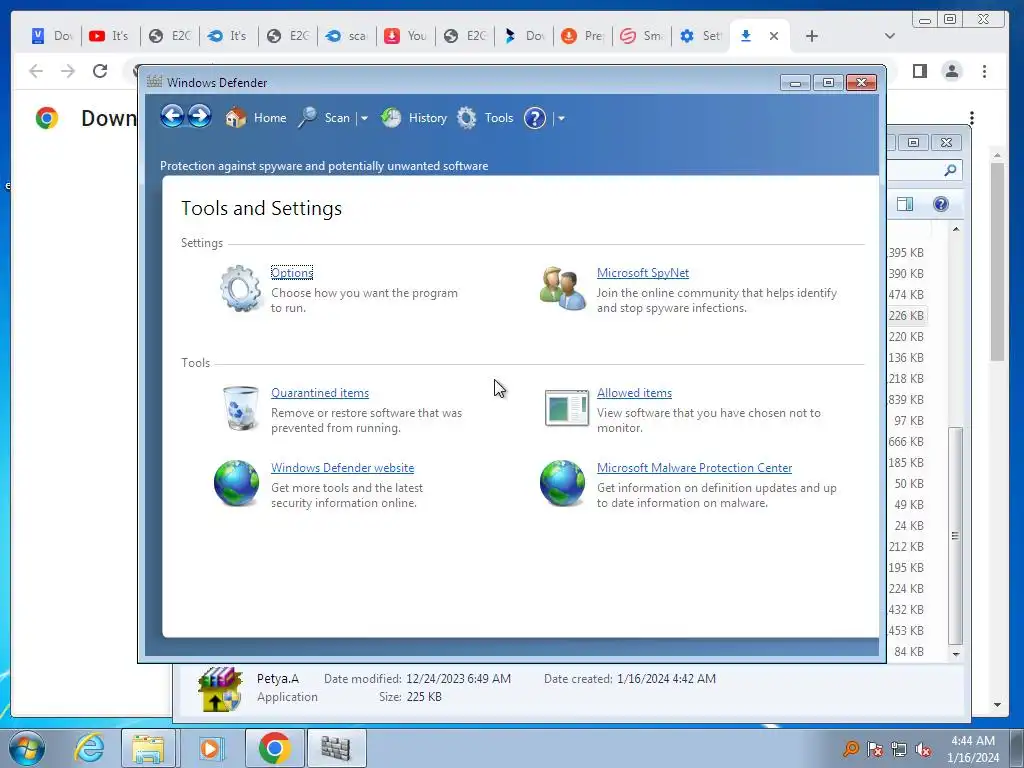Switch to the YouTube It's tab

pos(109,36)
